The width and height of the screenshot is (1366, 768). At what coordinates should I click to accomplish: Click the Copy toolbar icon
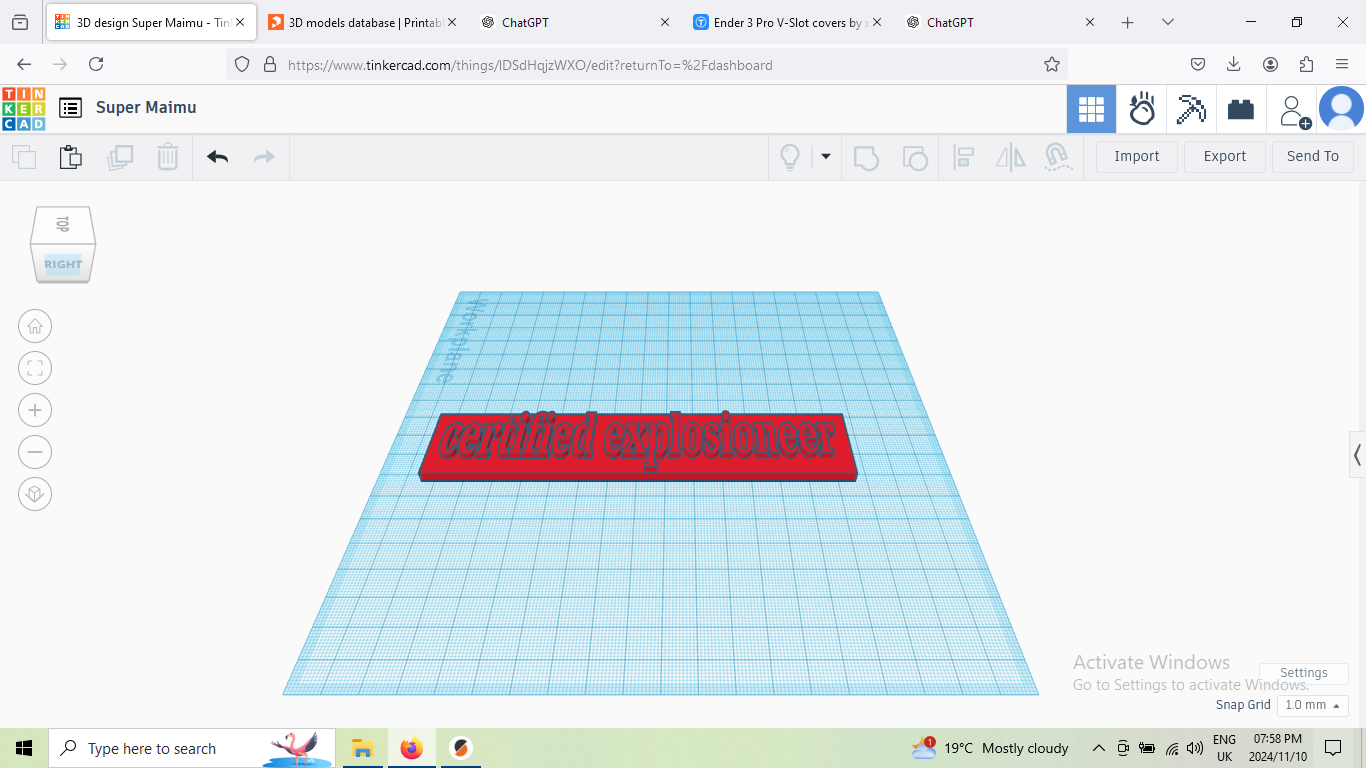(x=23, y=157)
